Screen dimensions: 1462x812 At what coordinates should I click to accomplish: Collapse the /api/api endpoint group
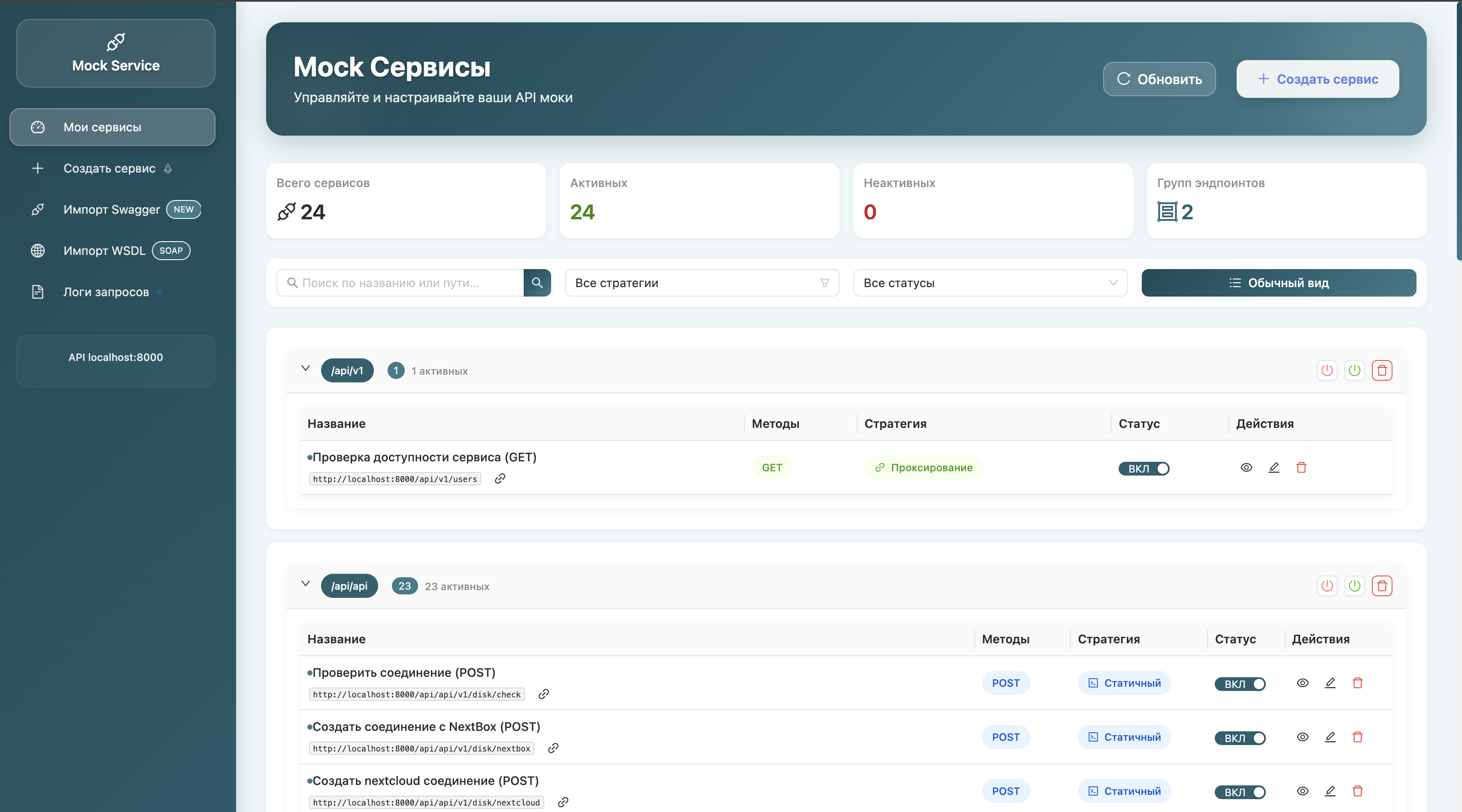[305, 583]
